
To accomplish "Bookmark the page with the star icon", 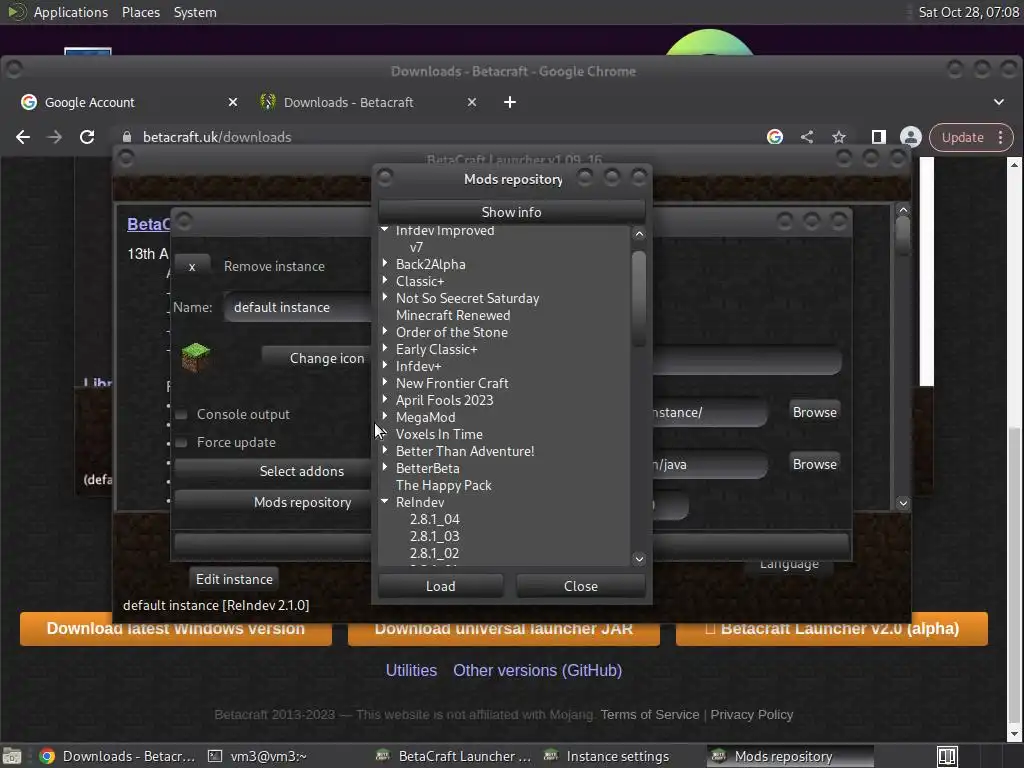I will pyautogui.click(x=839, y=137).
